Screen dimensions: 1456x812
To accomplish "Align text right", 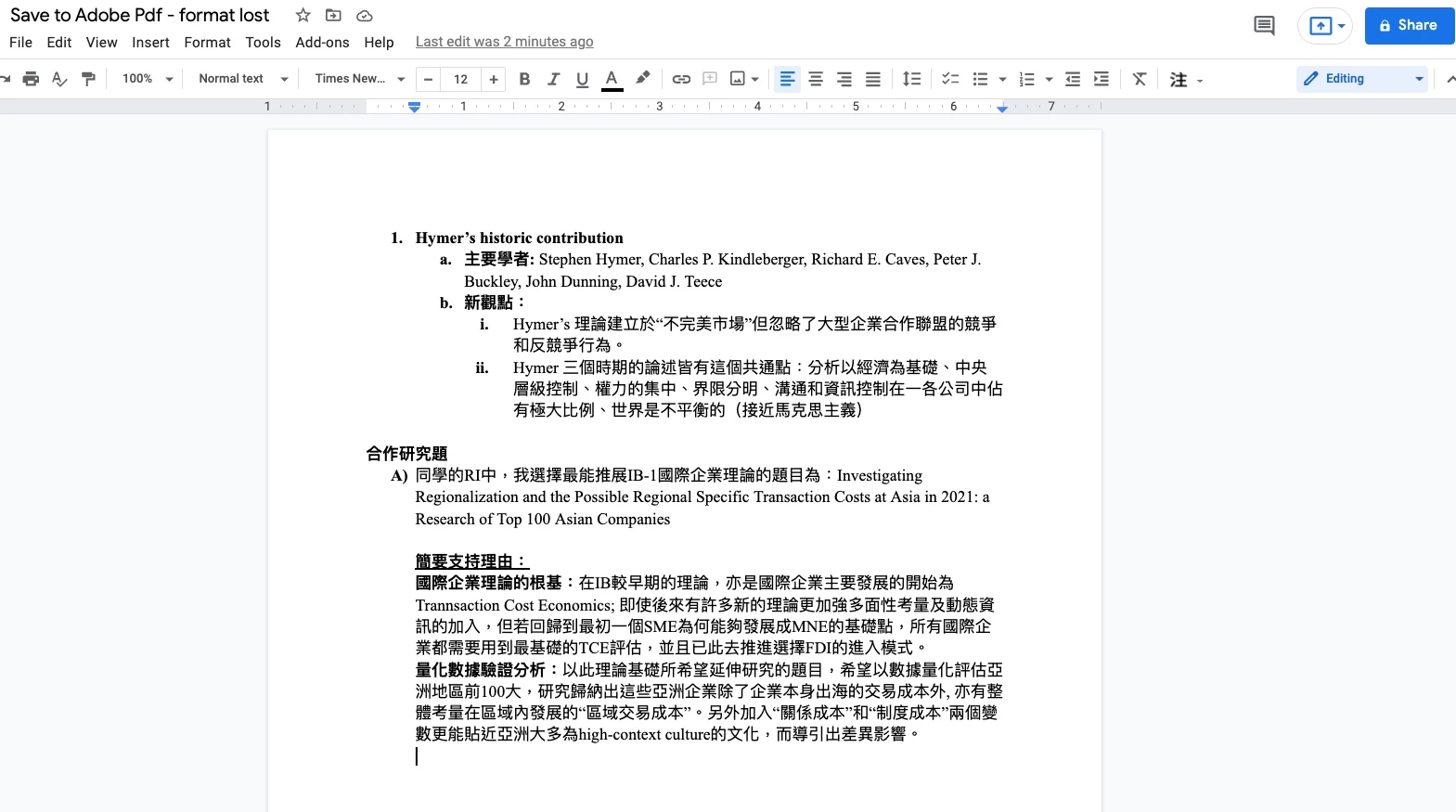I will pos(844,79).
